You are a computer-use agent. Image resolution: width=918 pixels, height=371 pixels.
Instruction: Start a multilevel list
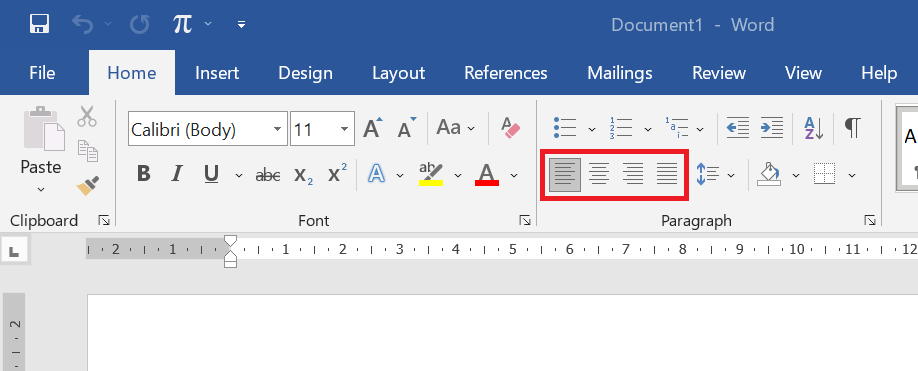click(x=677, y=127)
